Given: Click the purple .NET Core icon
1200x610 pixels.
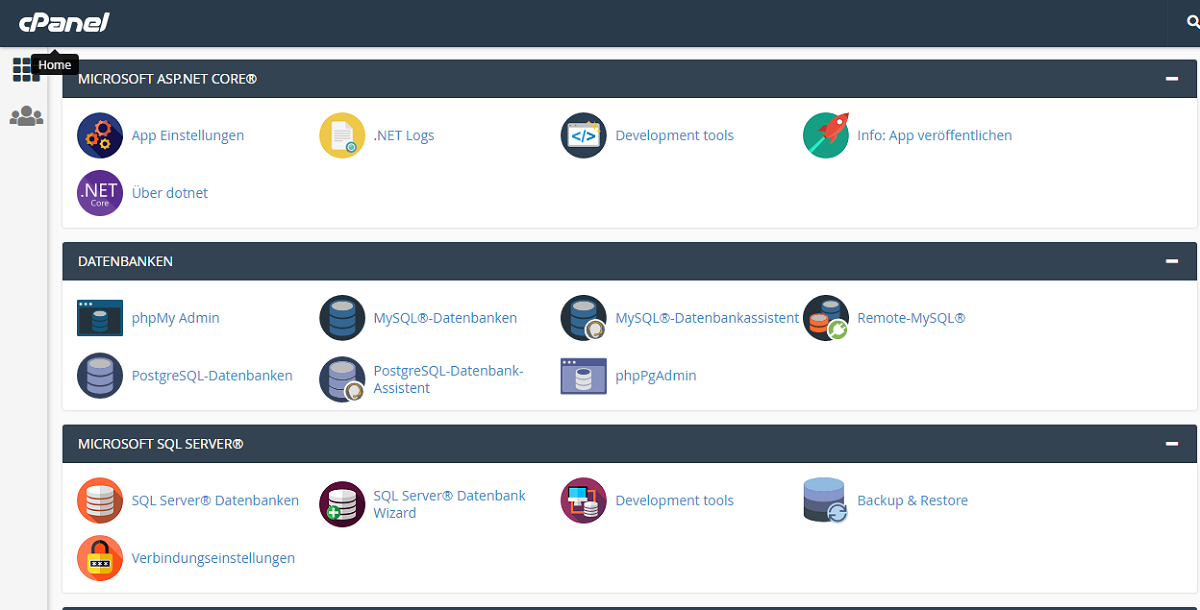Looking at the screenshot, I should click(100, 193).
